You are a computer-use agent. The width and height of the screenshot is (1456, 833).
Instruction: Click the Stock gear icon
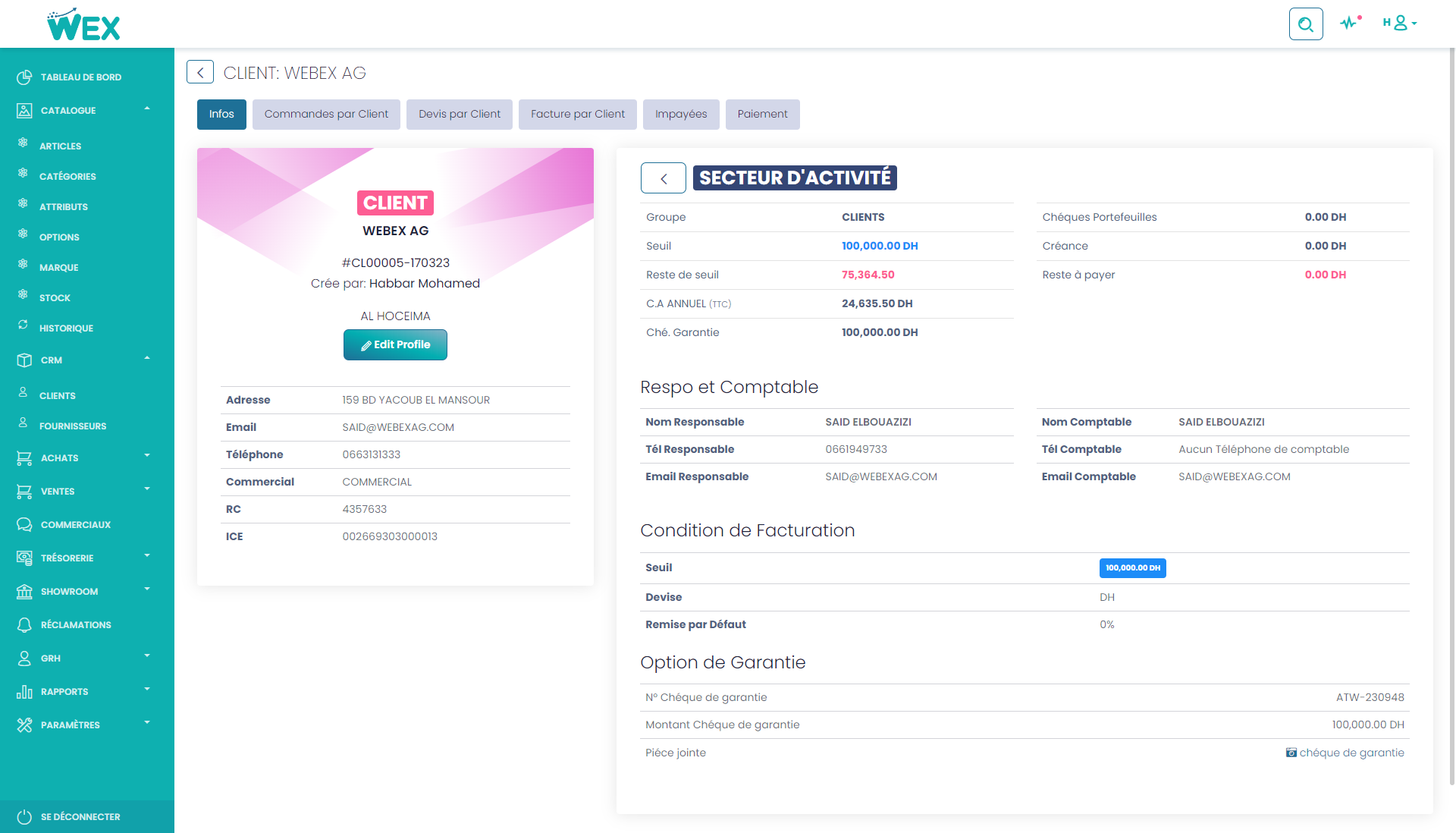[23, 294]
